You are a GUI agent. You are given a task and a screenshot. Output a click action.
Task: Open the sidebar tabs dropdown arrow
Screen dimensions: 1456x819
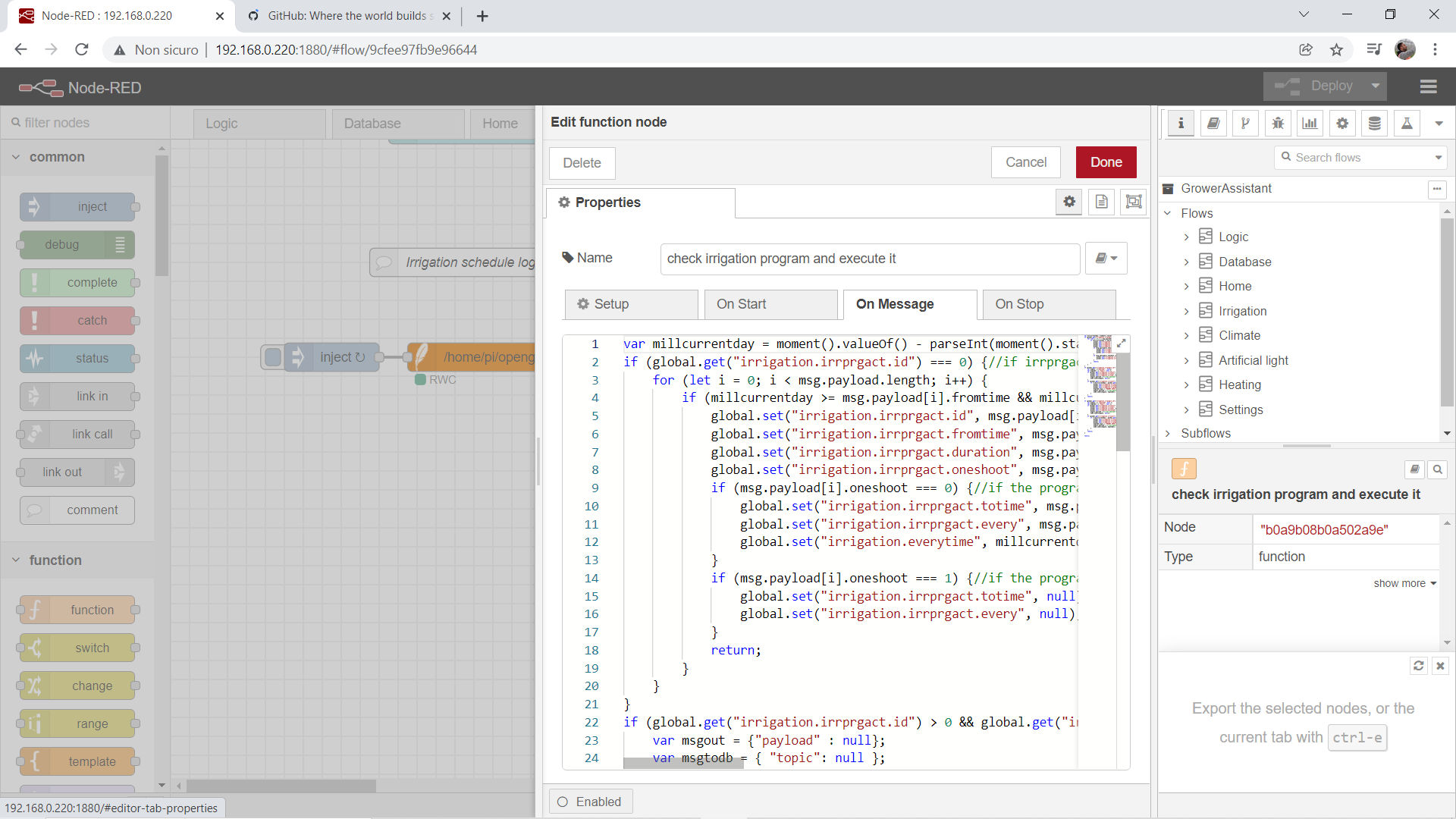[x=1439, y=123]
